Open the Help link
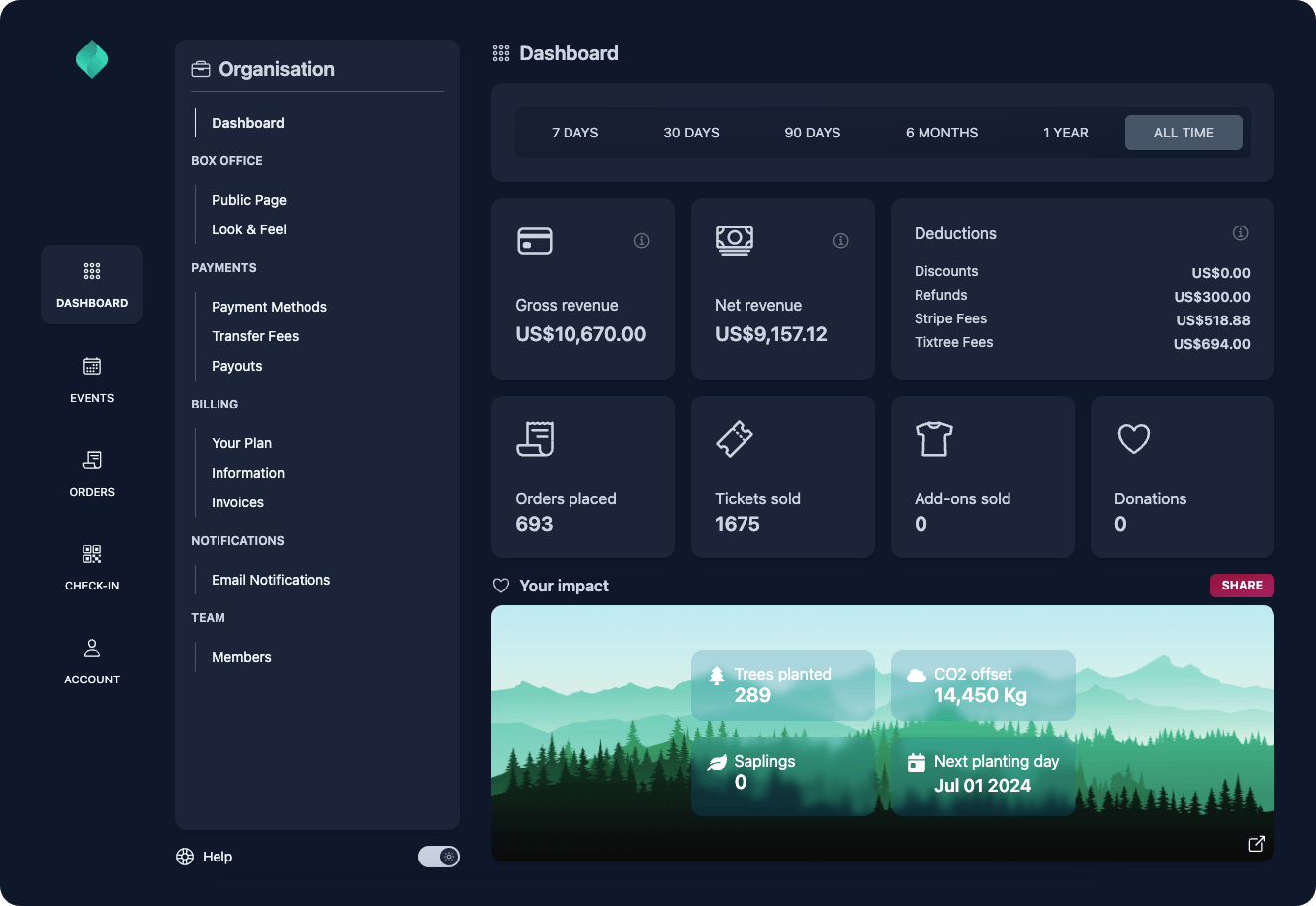Viewport: 1316px width, 906px height. click(205, 857)
